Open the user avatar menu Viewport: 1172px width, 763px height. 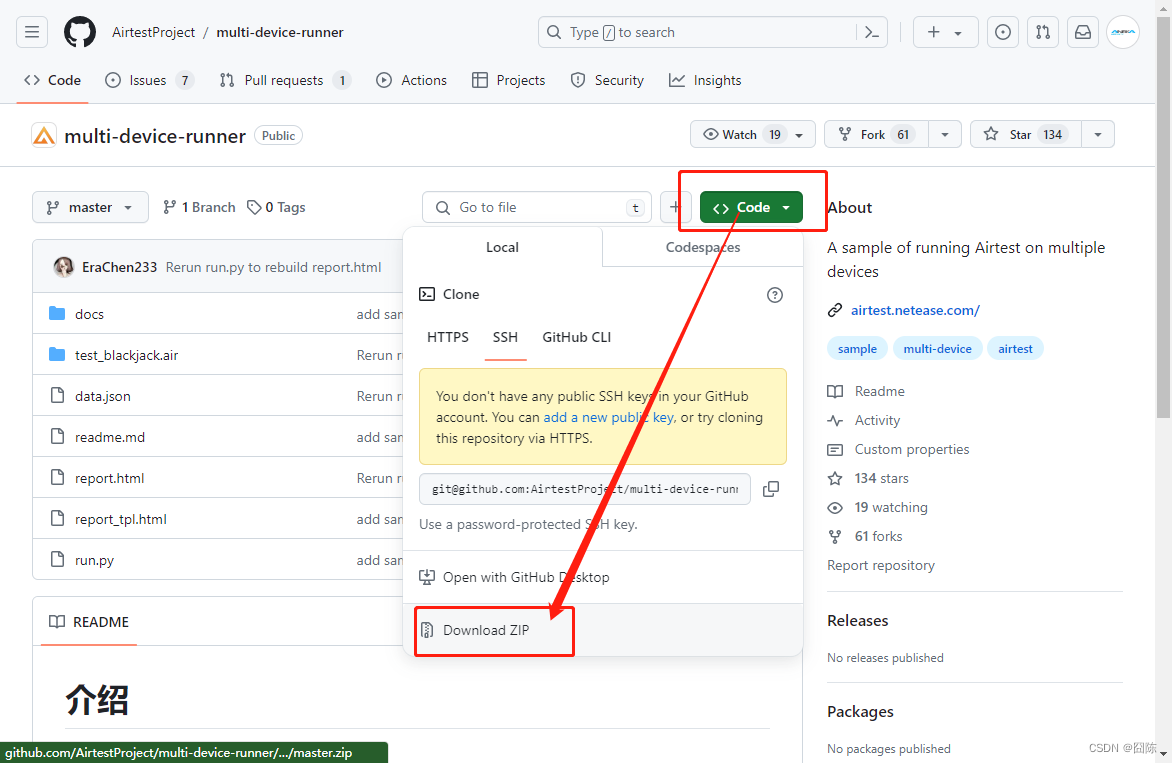[x=1123, y=32]
